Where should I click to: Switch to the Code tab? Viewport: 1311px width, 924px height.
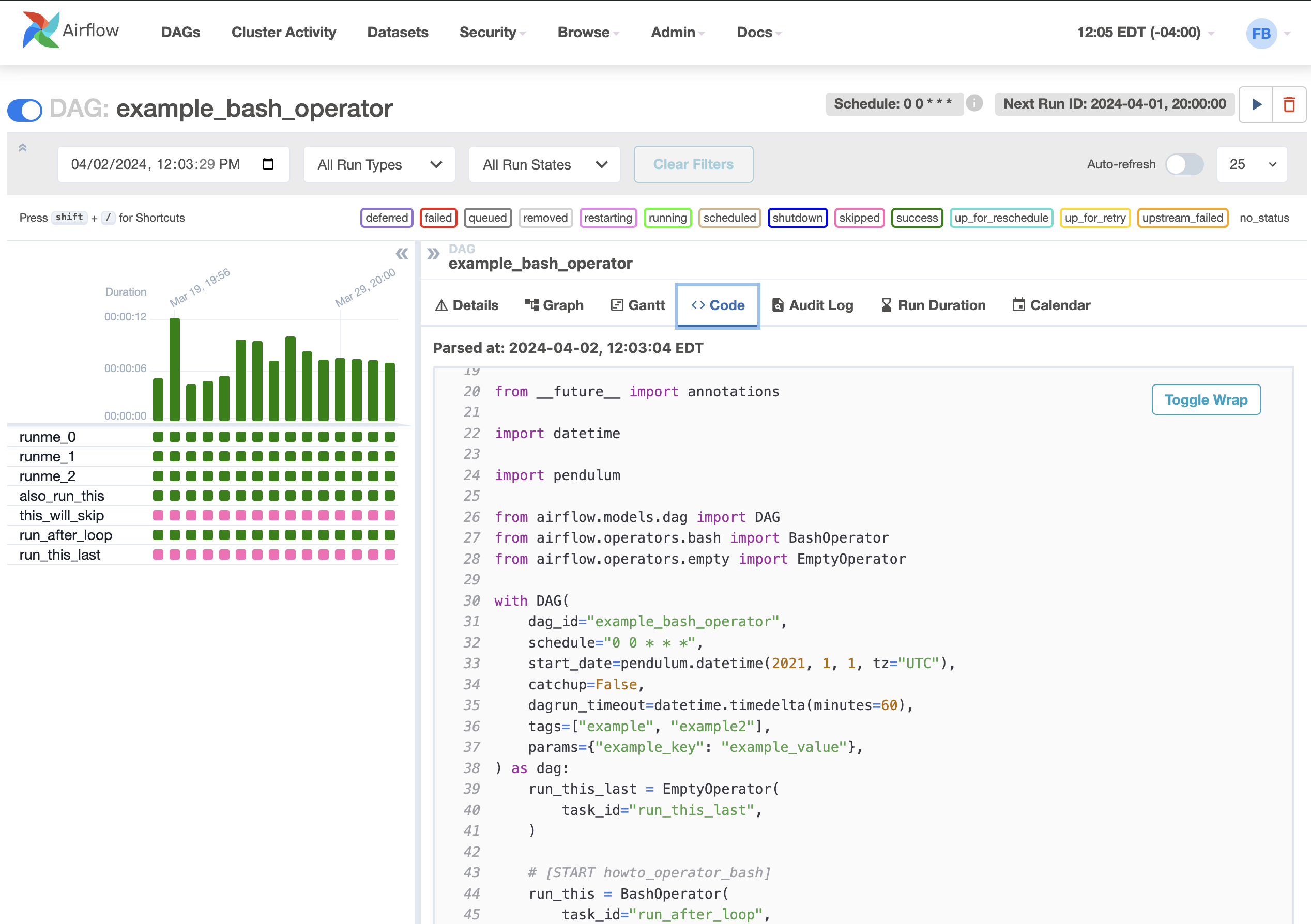[x=718, y=303]
